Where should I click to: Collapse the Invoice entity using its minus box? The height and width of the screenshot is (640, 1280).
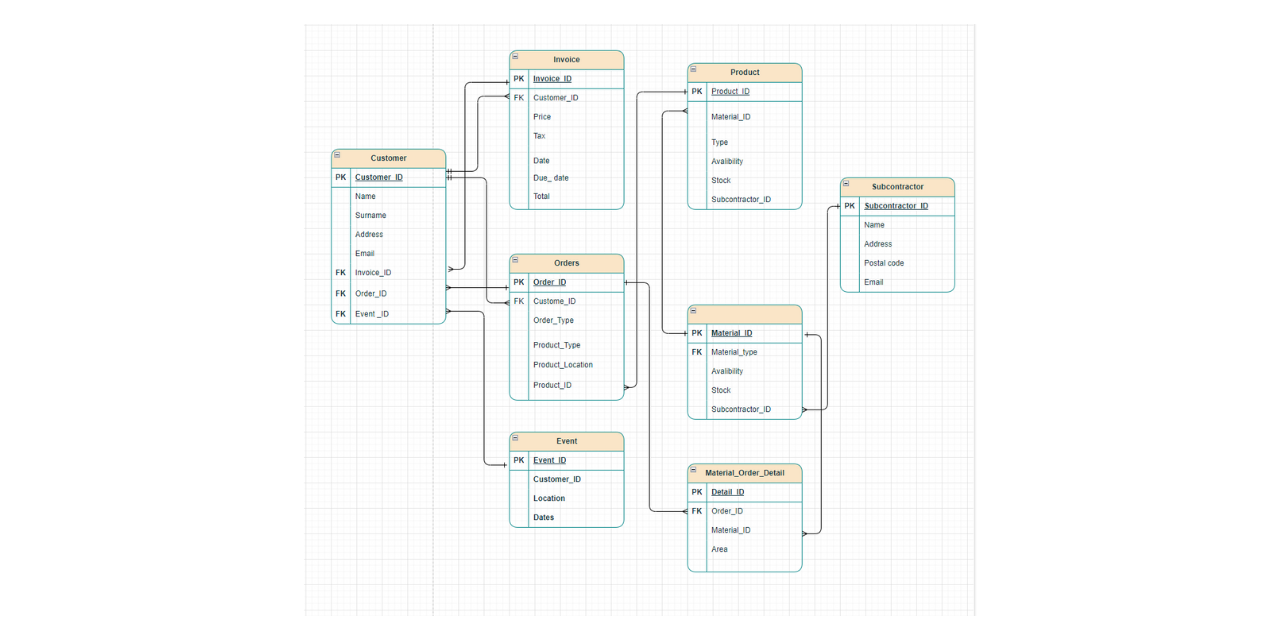516,59
